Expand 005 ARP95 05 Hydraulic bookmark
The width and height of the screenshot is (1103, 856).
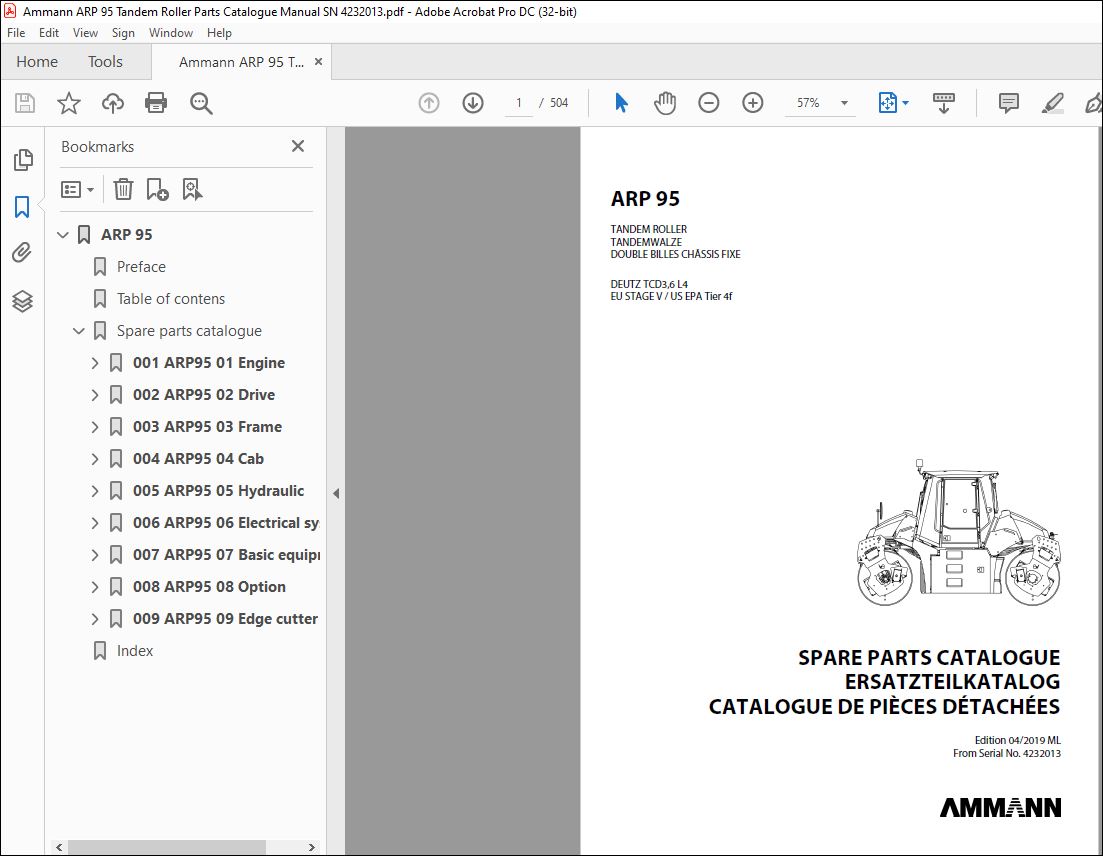click(x=95, y=491)
